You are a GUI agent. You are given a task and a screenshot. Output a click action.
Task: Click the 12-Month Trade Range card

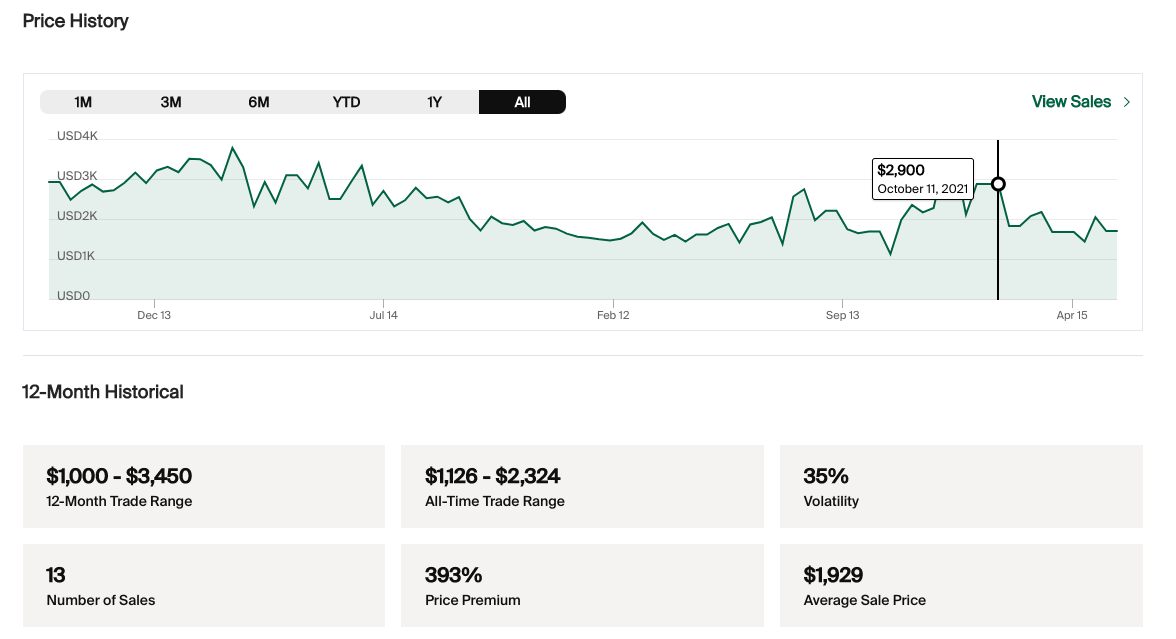(x=204, y=486)
